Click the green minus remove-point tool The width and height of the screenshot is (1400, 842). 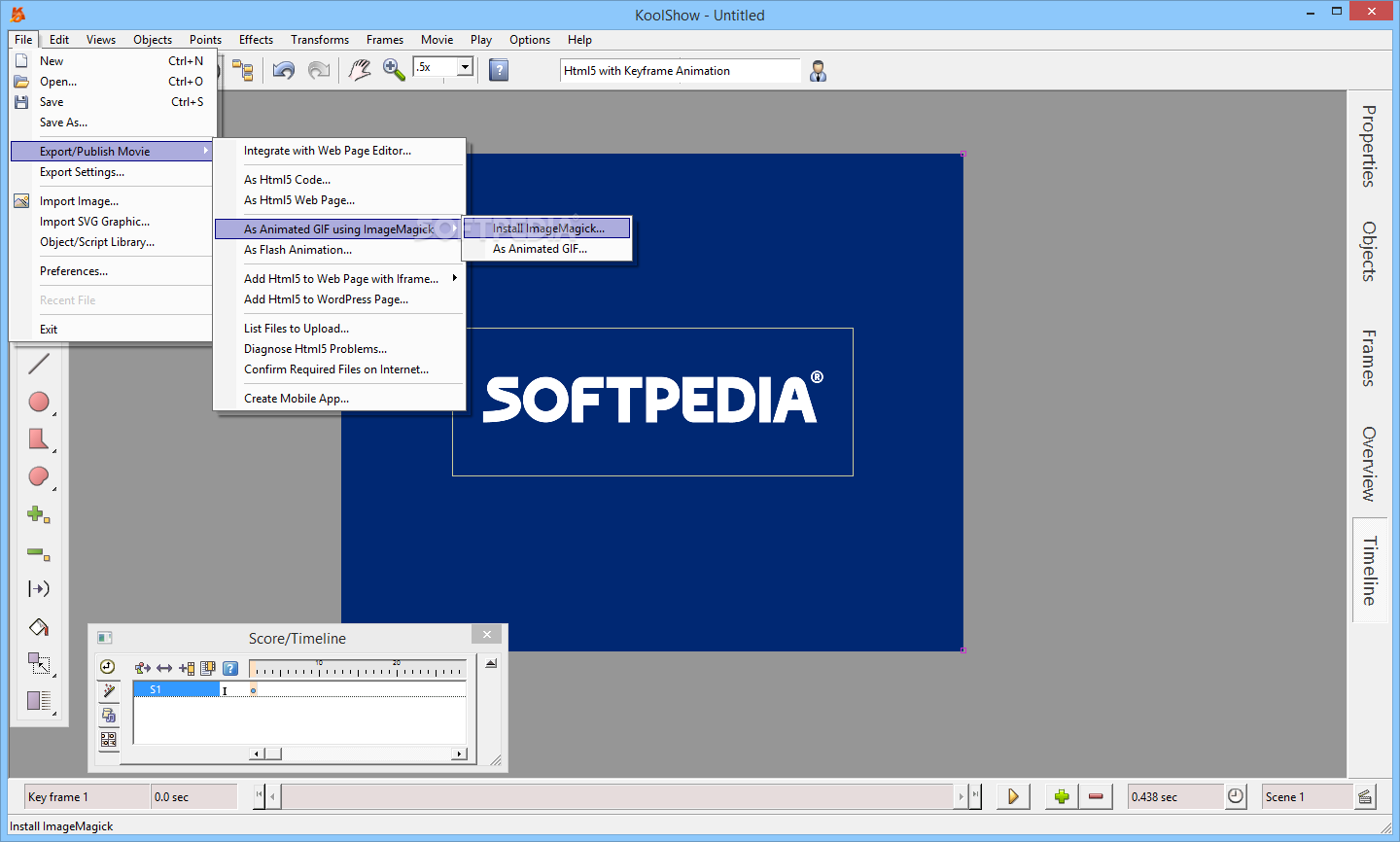(x=39, y=553)
